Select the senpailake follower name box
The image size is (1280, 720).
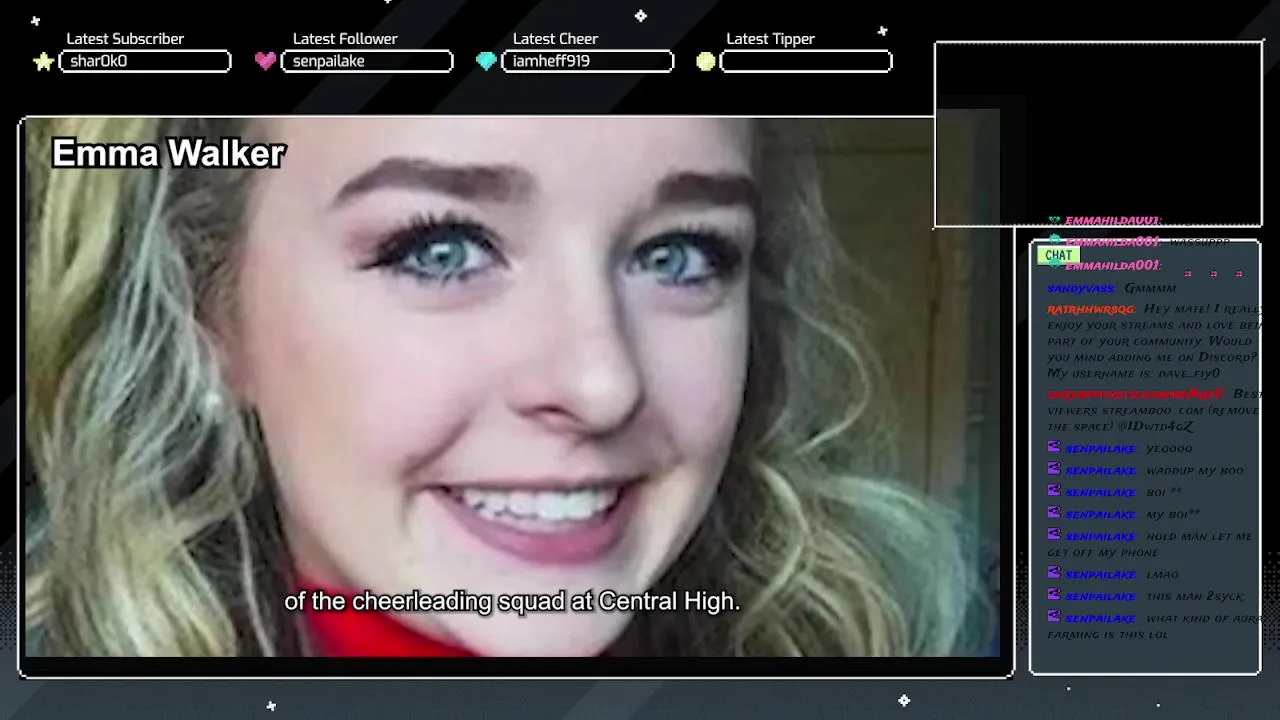[x=367, y=61]
